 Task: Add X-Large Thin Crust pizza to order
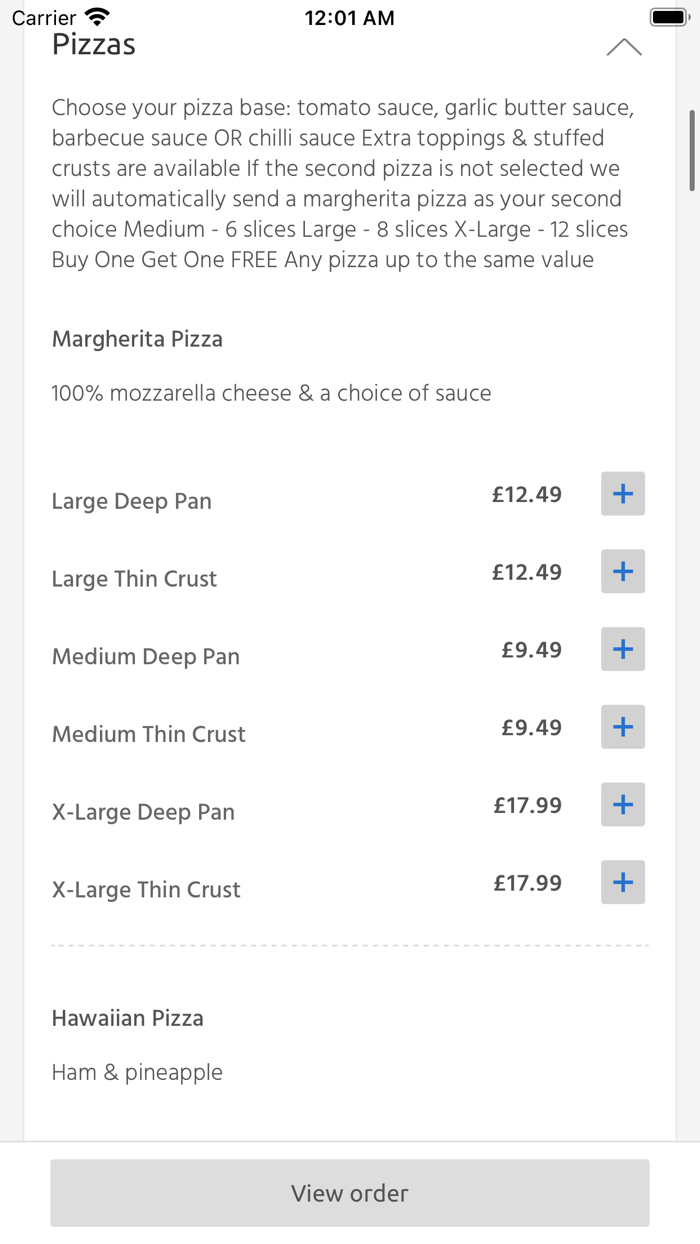(622, 882)
